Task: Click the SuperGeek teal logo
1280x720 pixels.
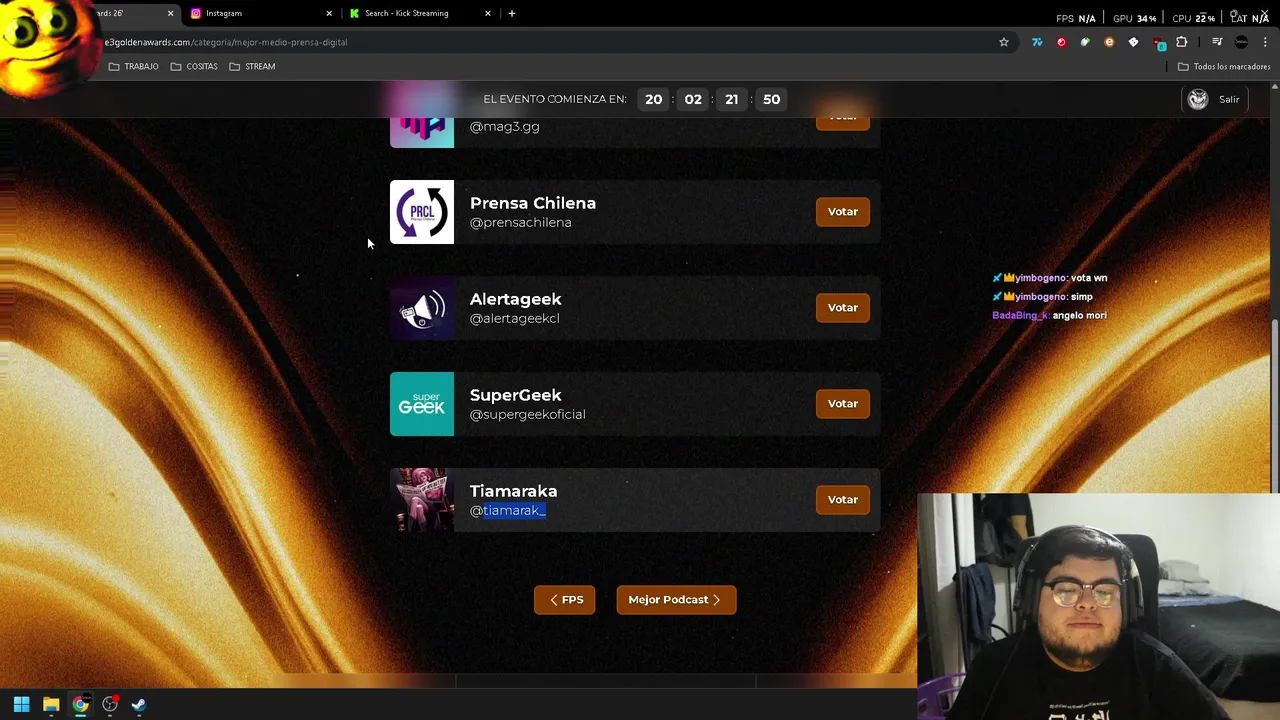Action: (x=422, y=404)
